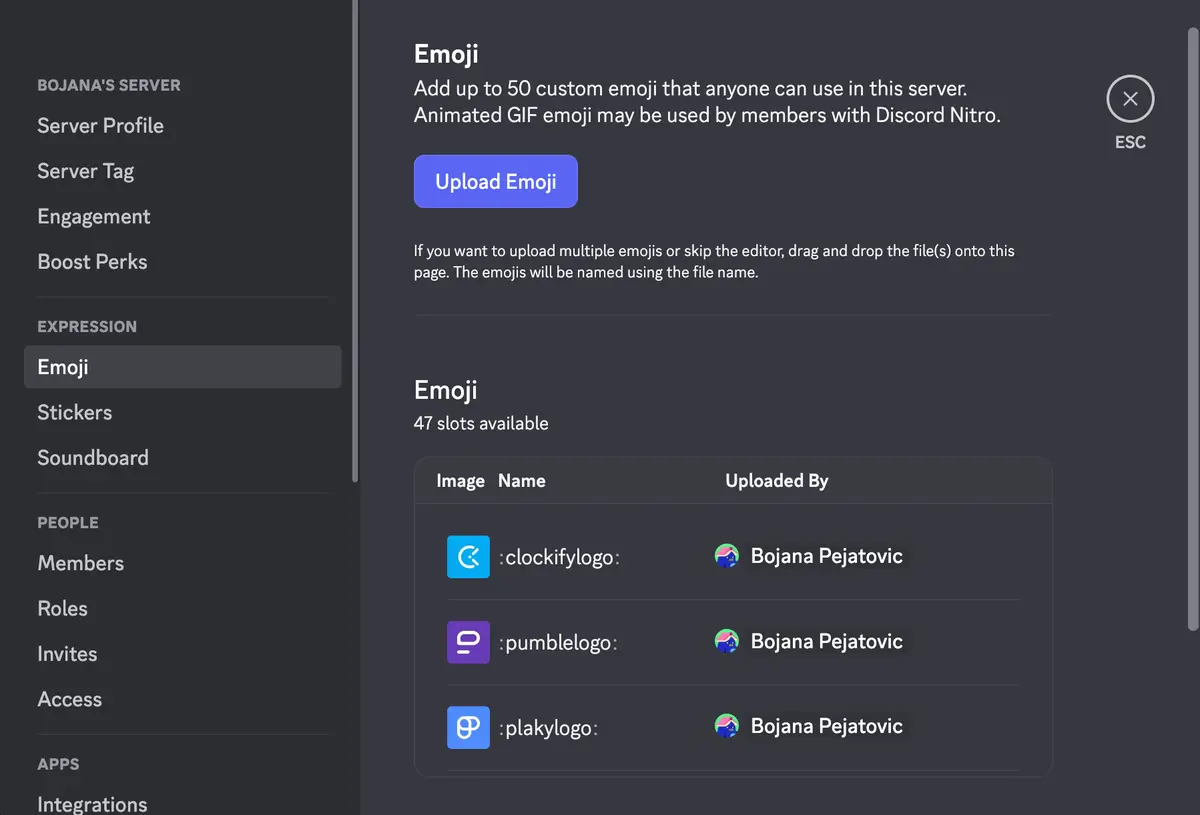The image size is (1200, 815).
Task: Open the Access settings page
Action: click(x=69, y=699)
